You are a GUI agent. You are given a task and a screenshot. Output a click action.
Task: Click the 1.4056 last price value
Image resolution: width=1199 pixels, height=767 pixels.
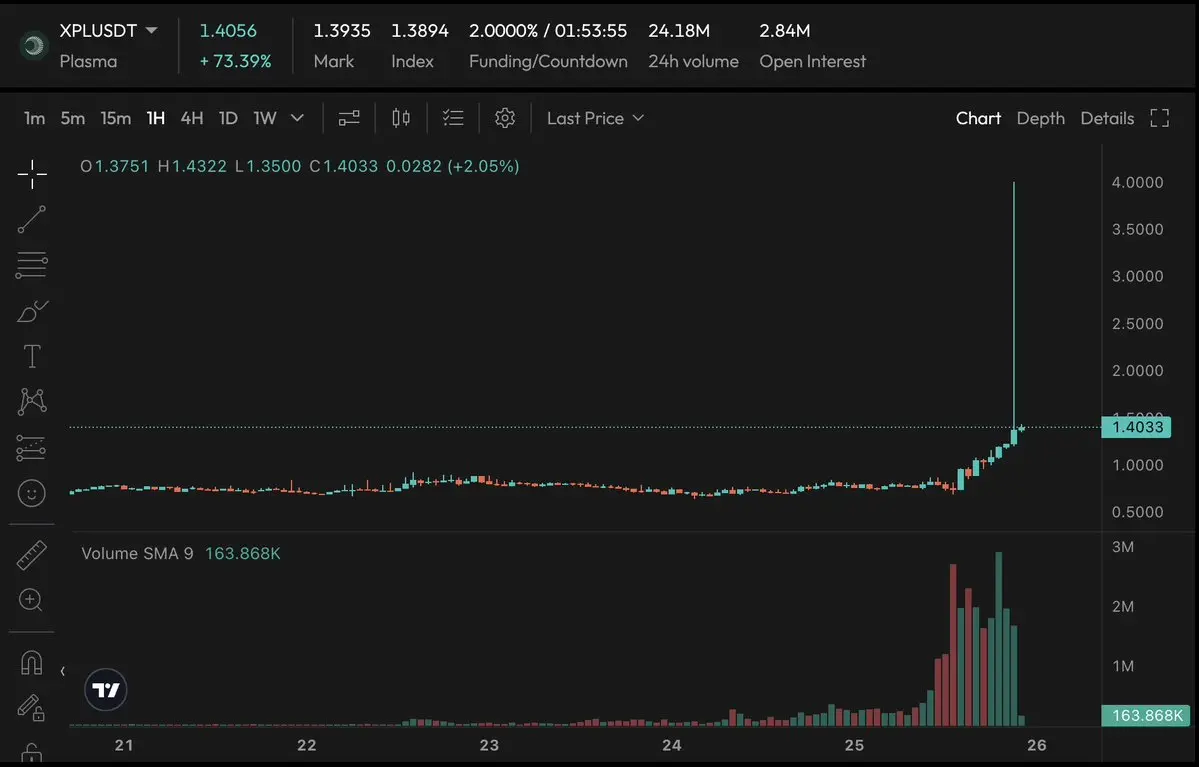tap(228, 31)
